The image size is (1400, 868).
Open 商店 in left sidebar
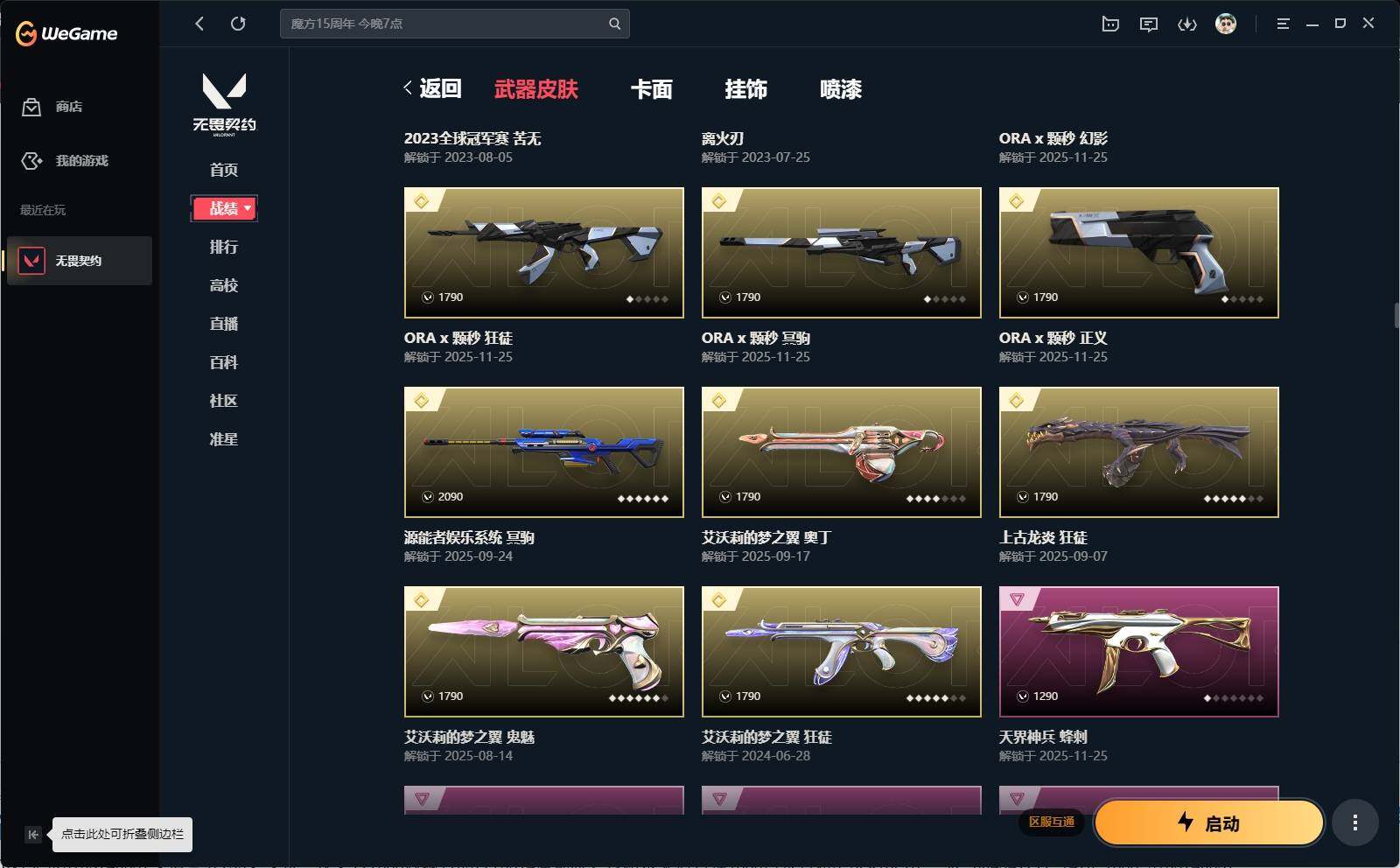(x=52, y=107)
